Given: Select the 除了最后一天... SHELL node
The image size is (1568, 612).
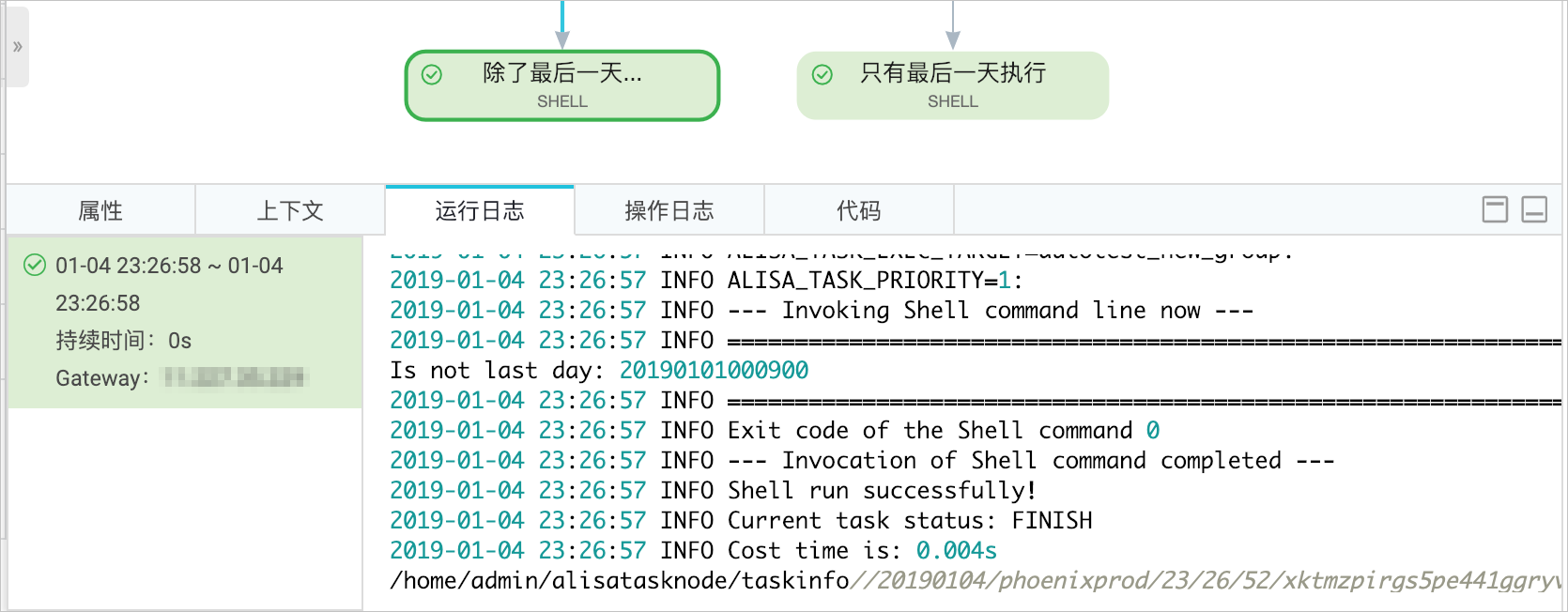Looking at the screenshot, I should coord(562,85).
